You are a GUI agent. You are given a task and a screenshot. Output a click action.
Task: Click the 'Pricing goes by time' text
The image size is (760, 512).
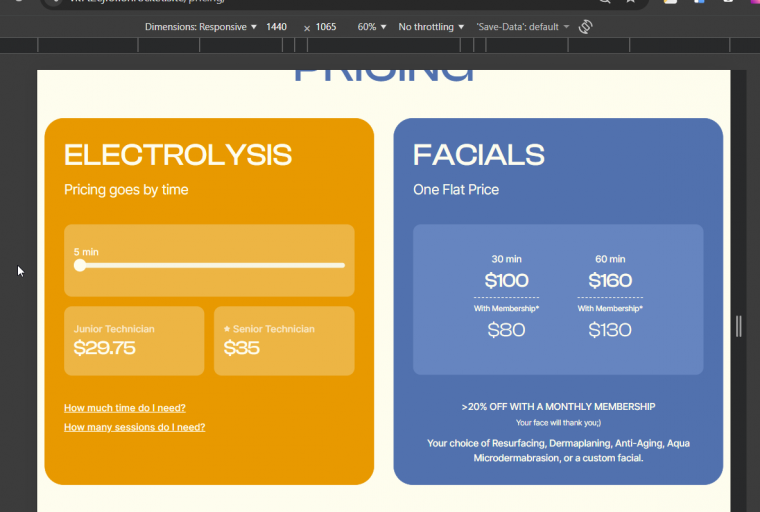tap(126, 190)
